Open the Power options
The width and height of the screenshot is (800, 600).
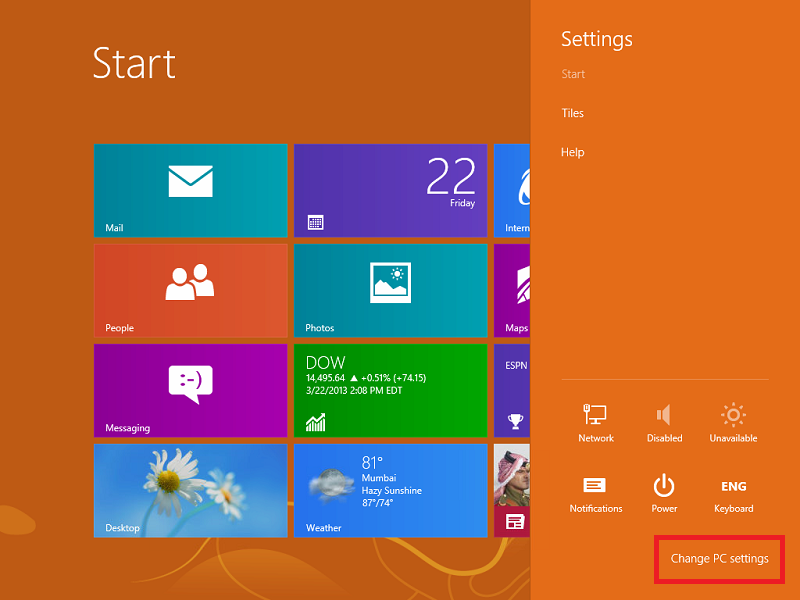pos(664,493)
